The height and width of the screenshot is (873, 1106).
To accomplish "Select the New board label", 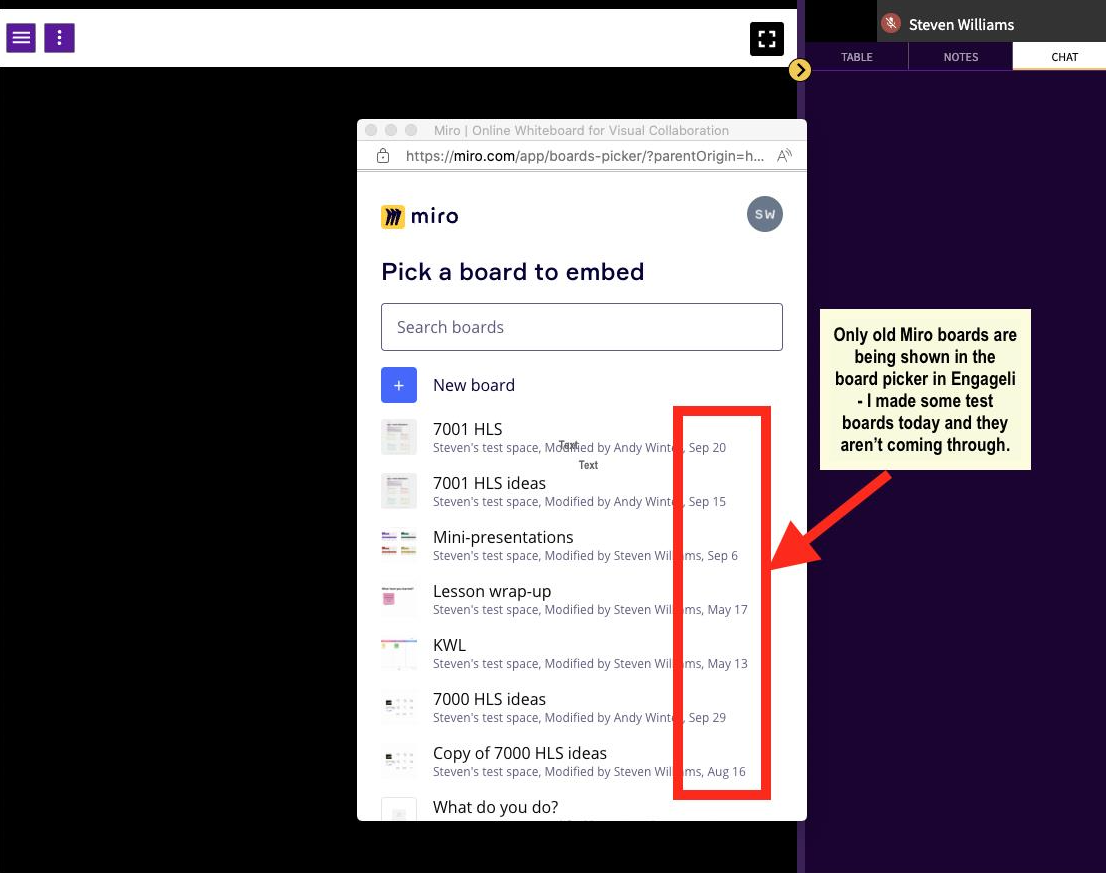I will (x=474, y=385).
